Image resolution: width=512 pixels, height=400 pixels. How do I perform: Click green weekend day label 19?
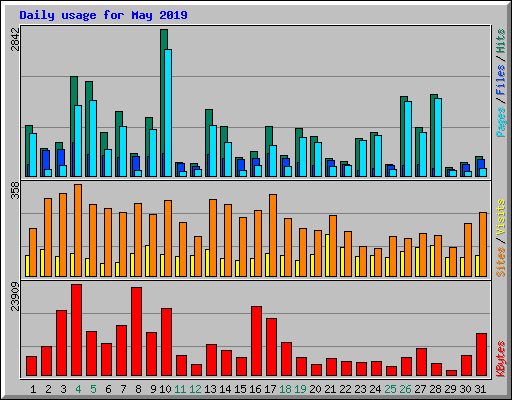[300, 389]
